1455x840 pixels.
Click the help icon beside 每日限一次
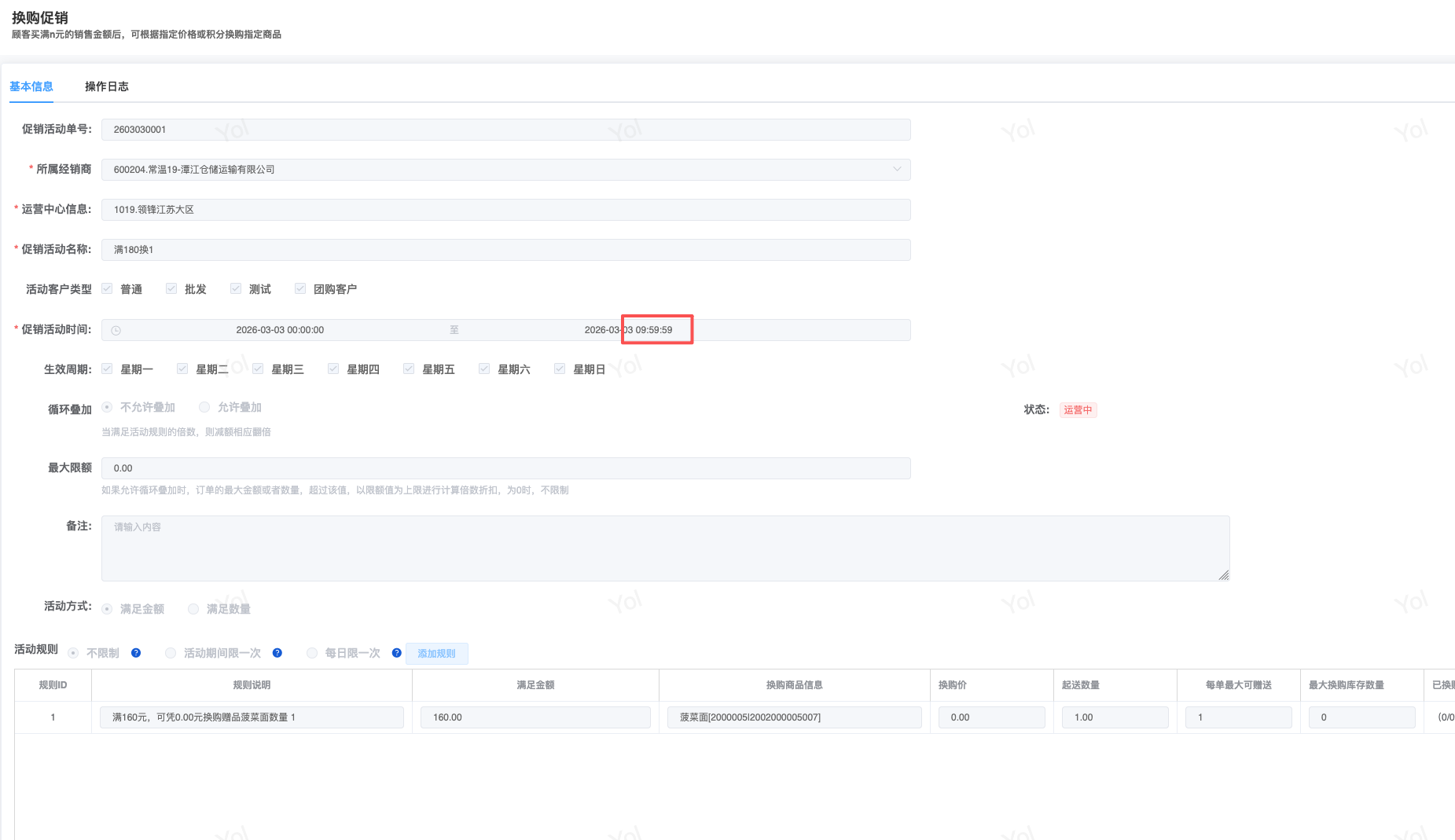tap(397, 653)
